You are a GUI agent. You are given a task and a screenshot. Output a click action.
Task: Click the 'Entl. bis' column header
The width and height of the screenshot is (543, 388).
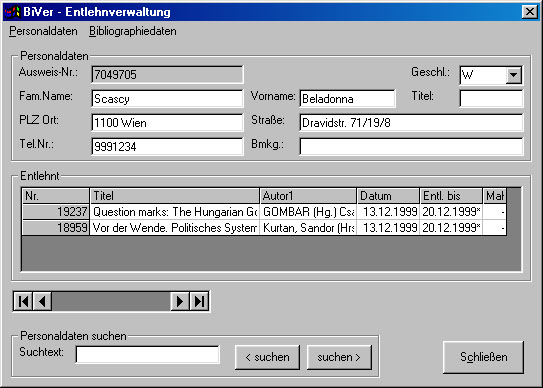[451, 196]
